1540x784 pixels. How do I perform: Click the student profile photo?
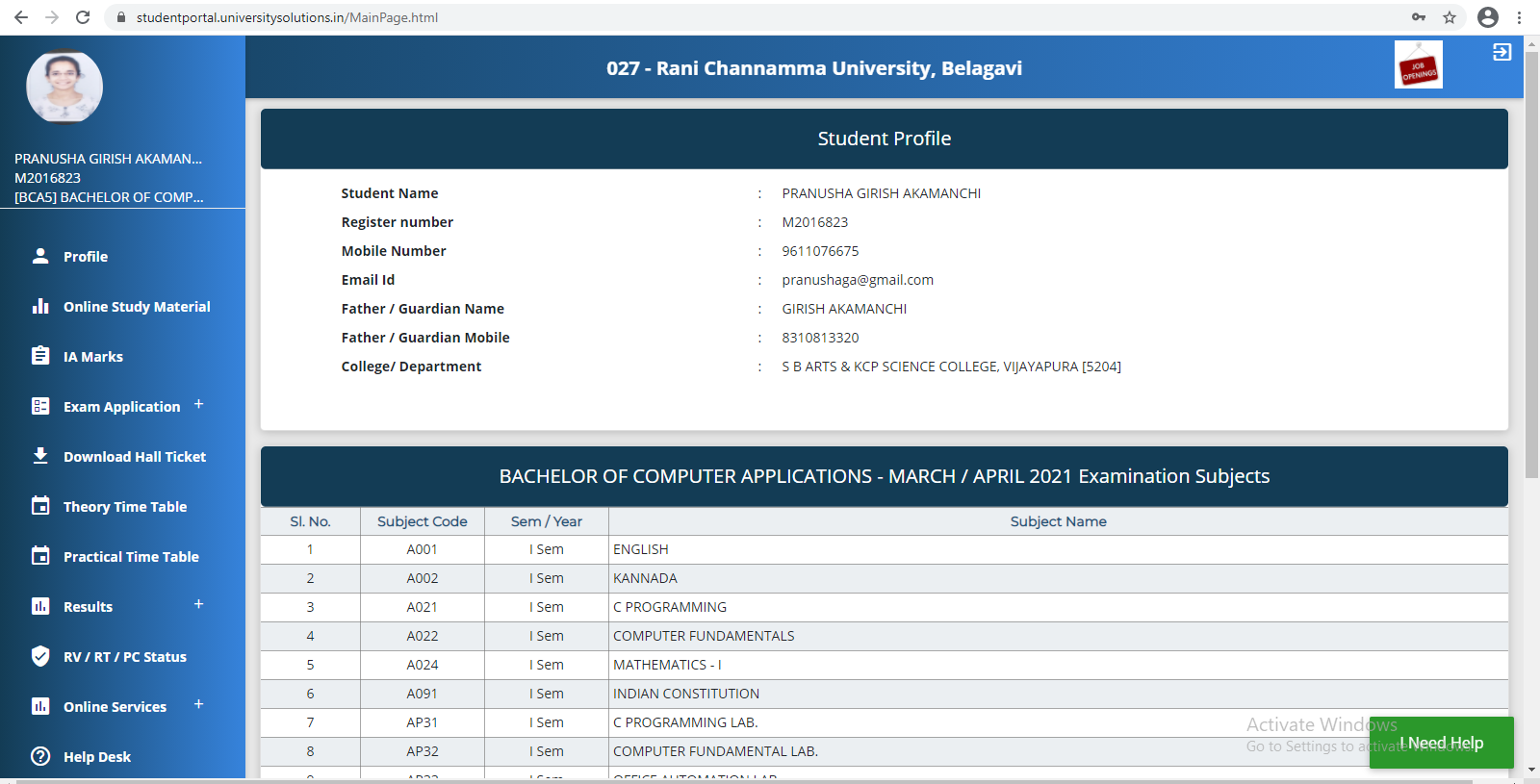(x=64, y=87)
